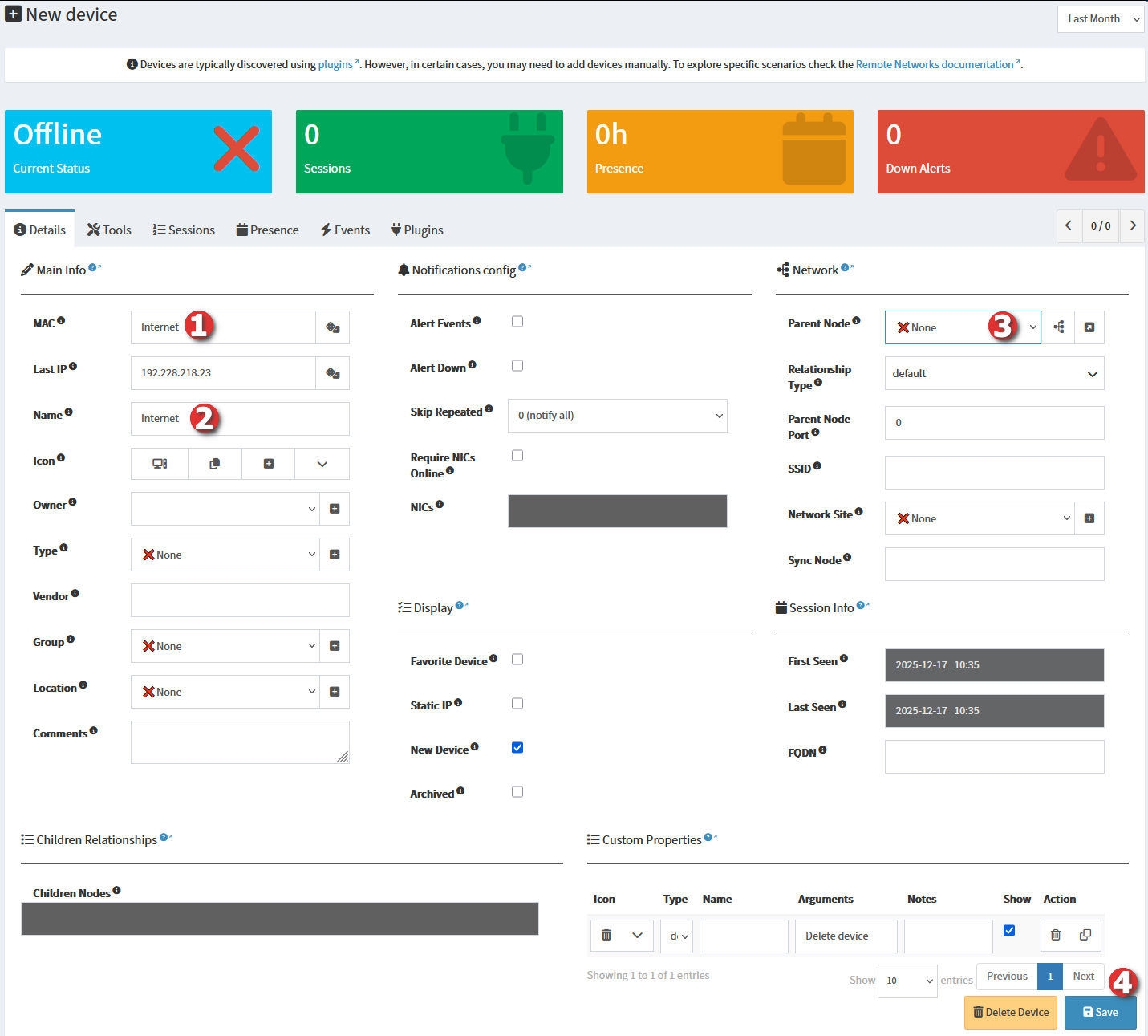Open the Skip Repeated dropdown

point(617,416)
